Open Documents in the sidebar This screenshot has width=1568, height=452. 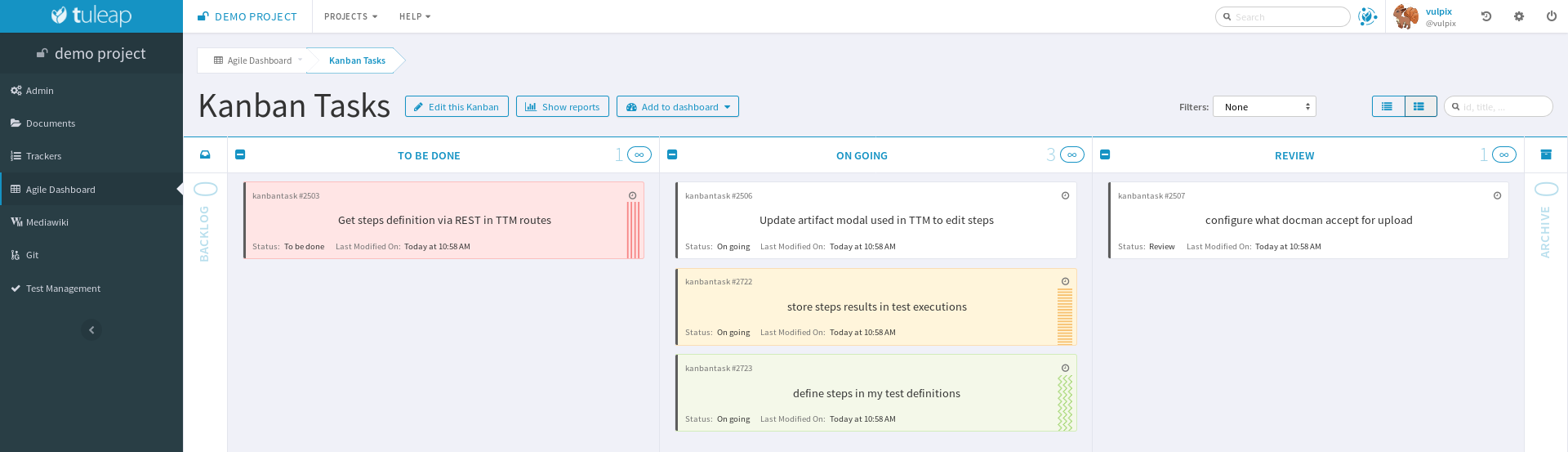pyautogui.click(x=91, y=123)
